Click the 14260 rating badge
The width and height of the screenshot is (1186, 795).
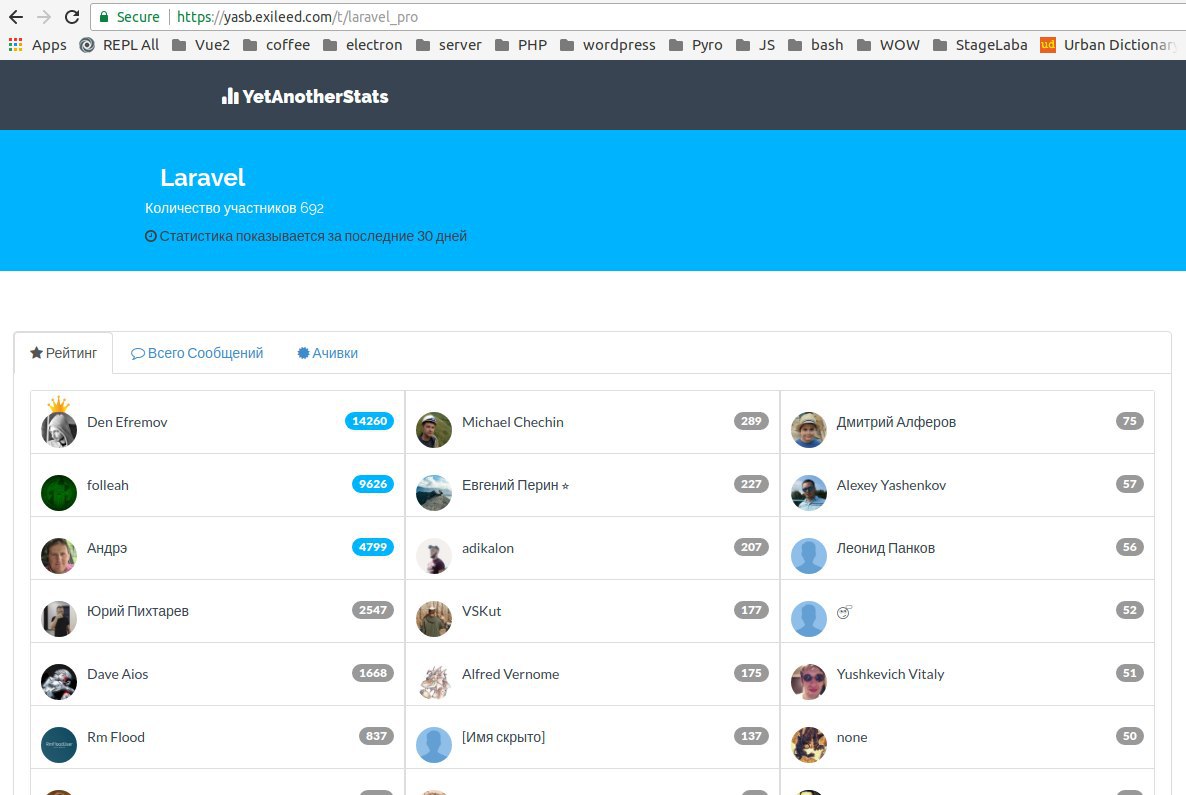click(369, 421)
